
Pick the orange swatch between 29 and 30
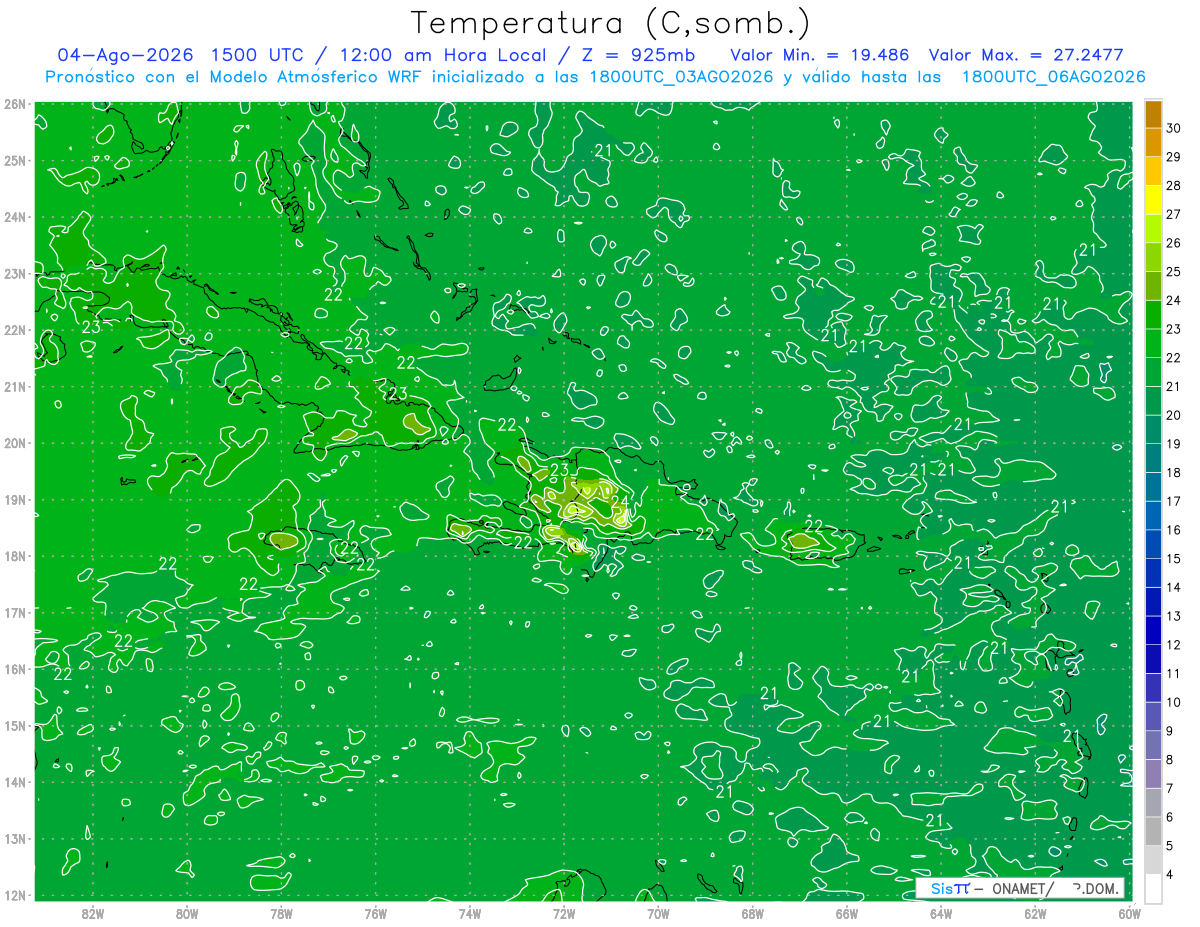point(1153,142)
